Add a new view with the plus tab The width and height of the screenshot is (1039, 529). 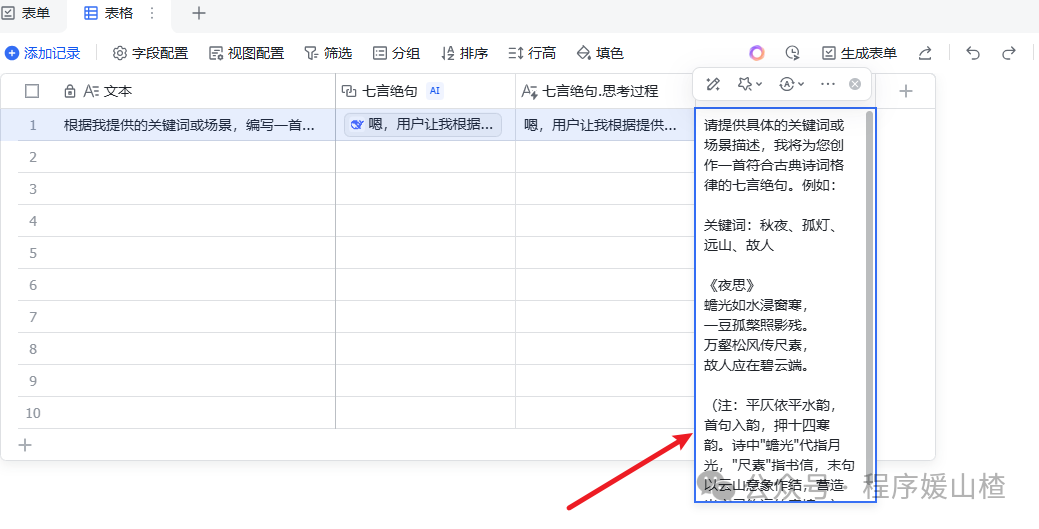coord(199,13)
